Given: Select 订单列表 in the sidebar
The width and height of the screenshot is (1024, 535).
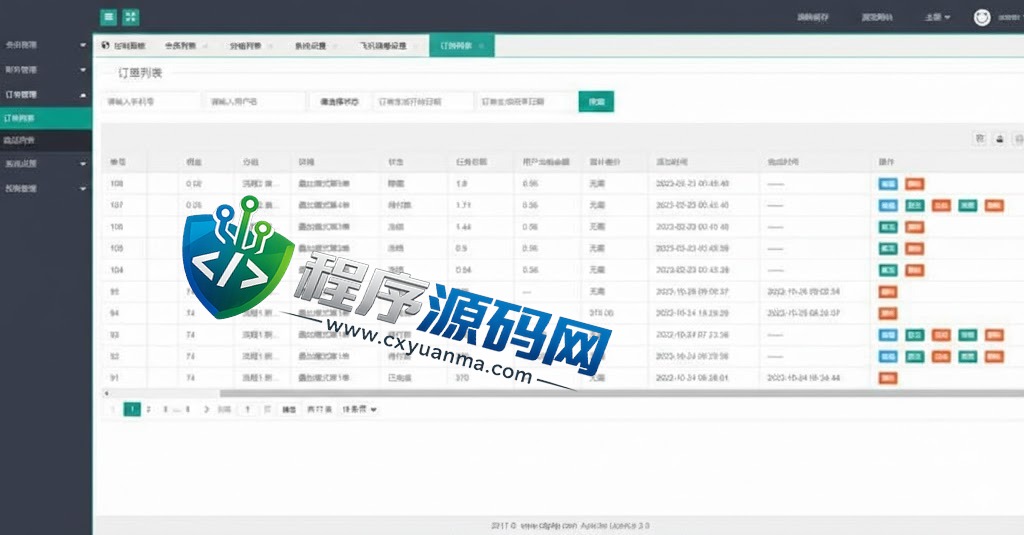Looking at the screenshot, I should click(46, 118).
